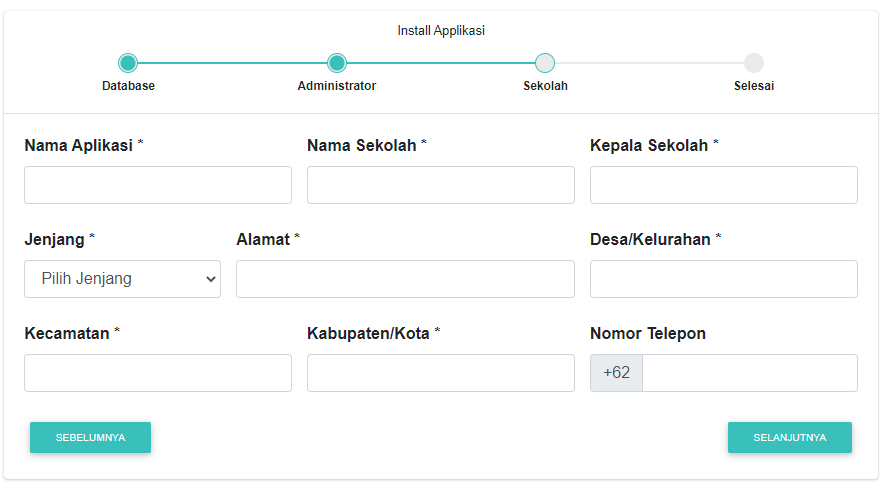Screen dimensions: 888x487
Task: Click the Administrator step circle indicator
Action: (337, 63)
